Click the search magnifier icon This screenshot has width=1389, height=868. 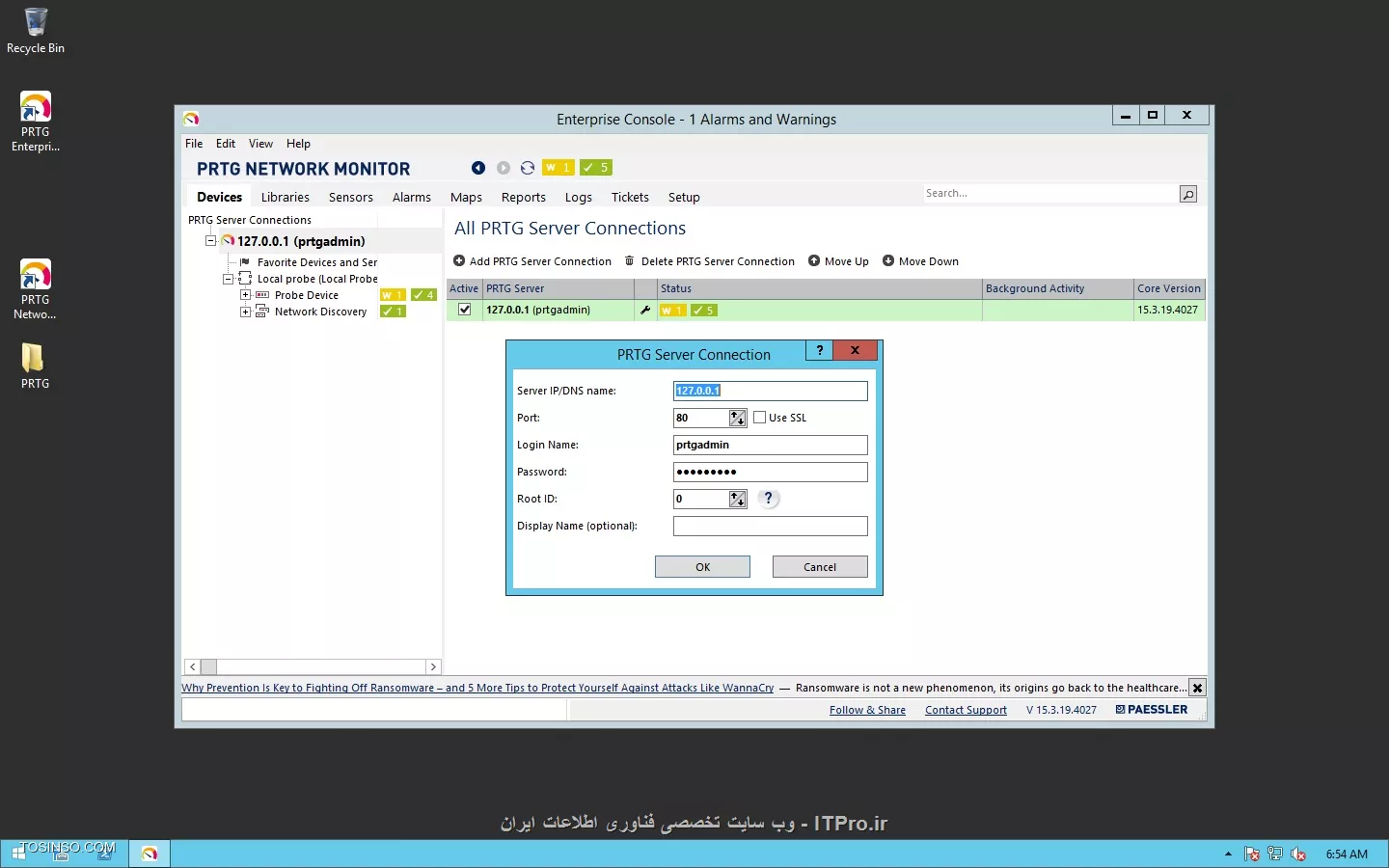tap(1188, 194)
